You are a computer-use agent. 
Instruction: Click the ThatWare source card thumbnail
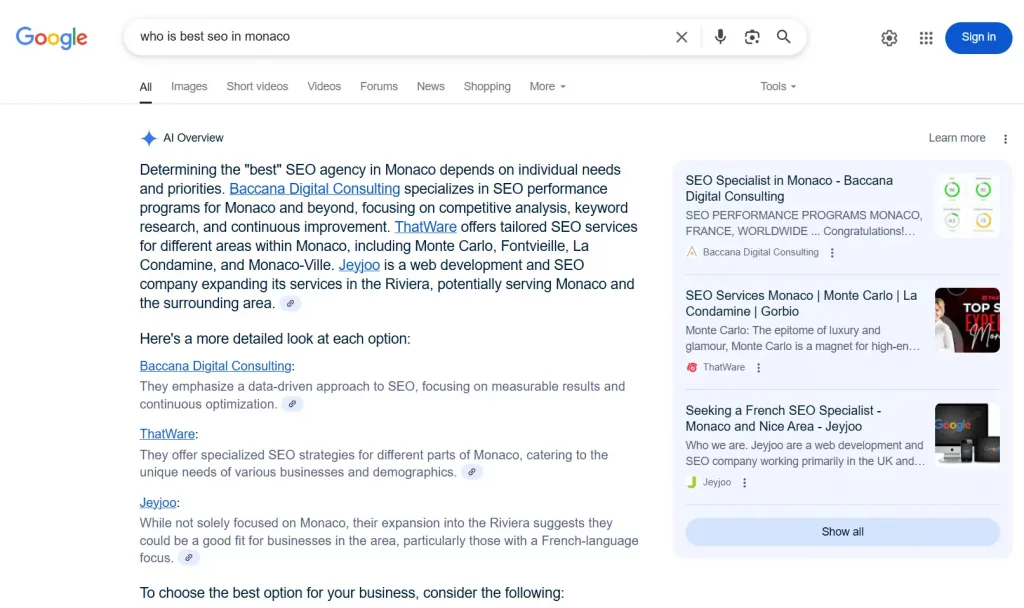coord(967,320)
